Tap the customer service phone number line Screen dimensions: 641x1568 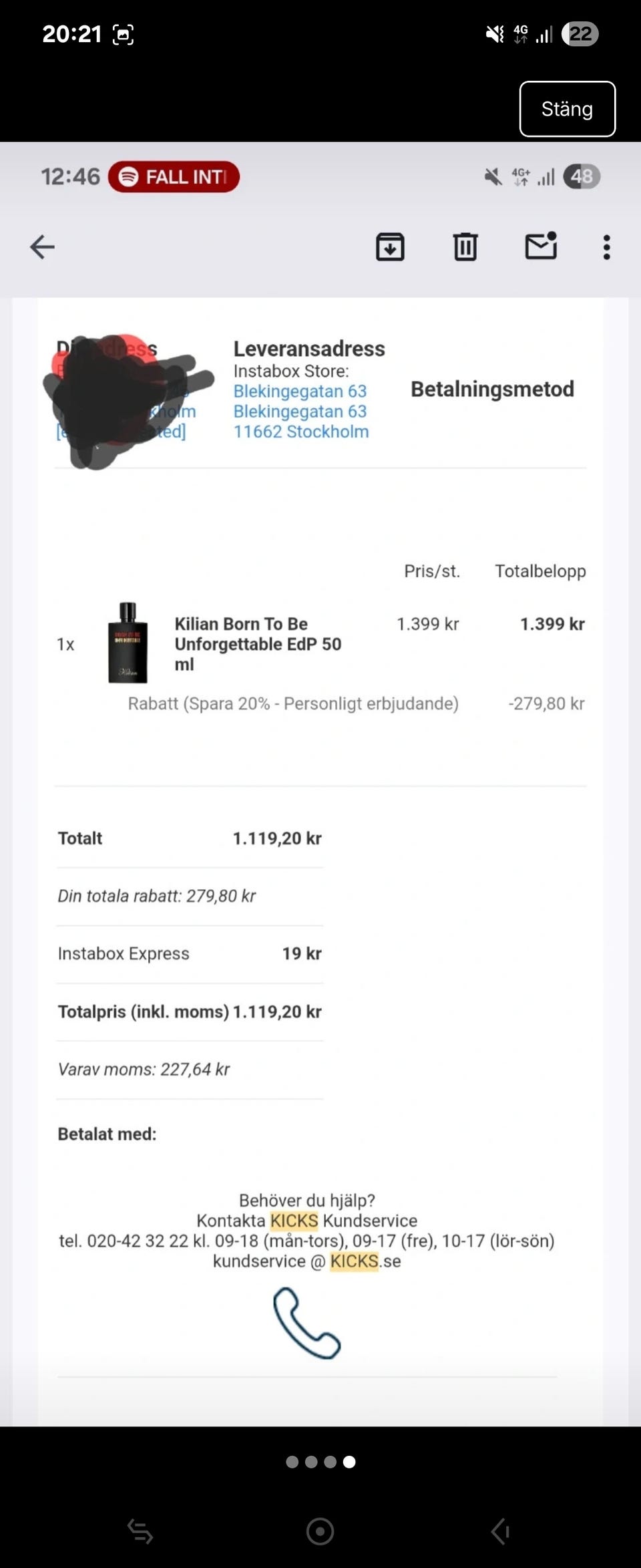(306, 1241)
